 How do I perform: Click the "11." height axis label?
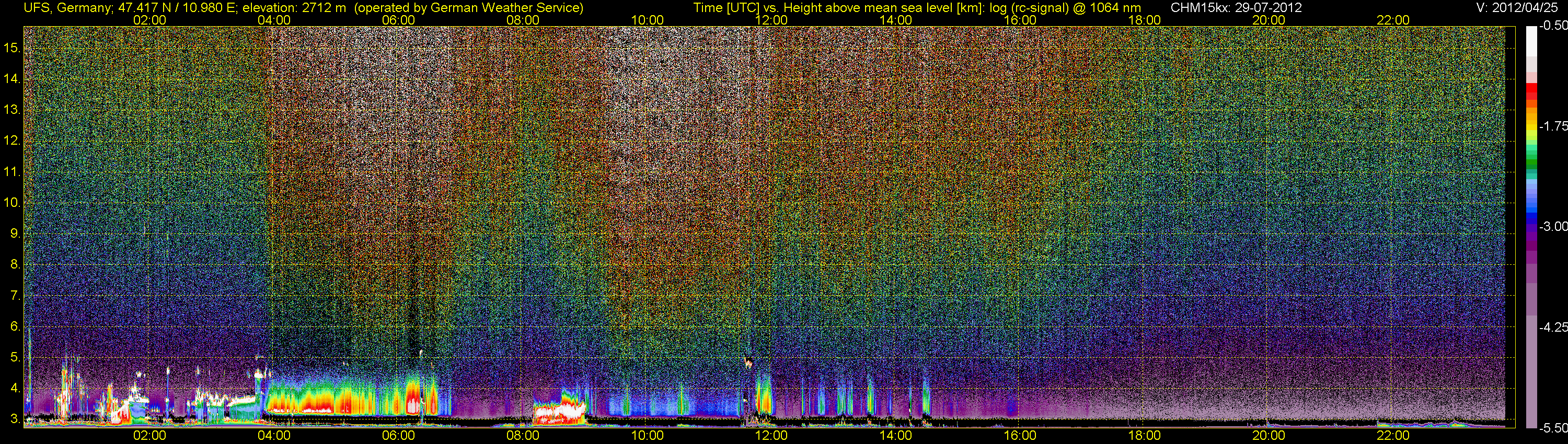[11, 172]
